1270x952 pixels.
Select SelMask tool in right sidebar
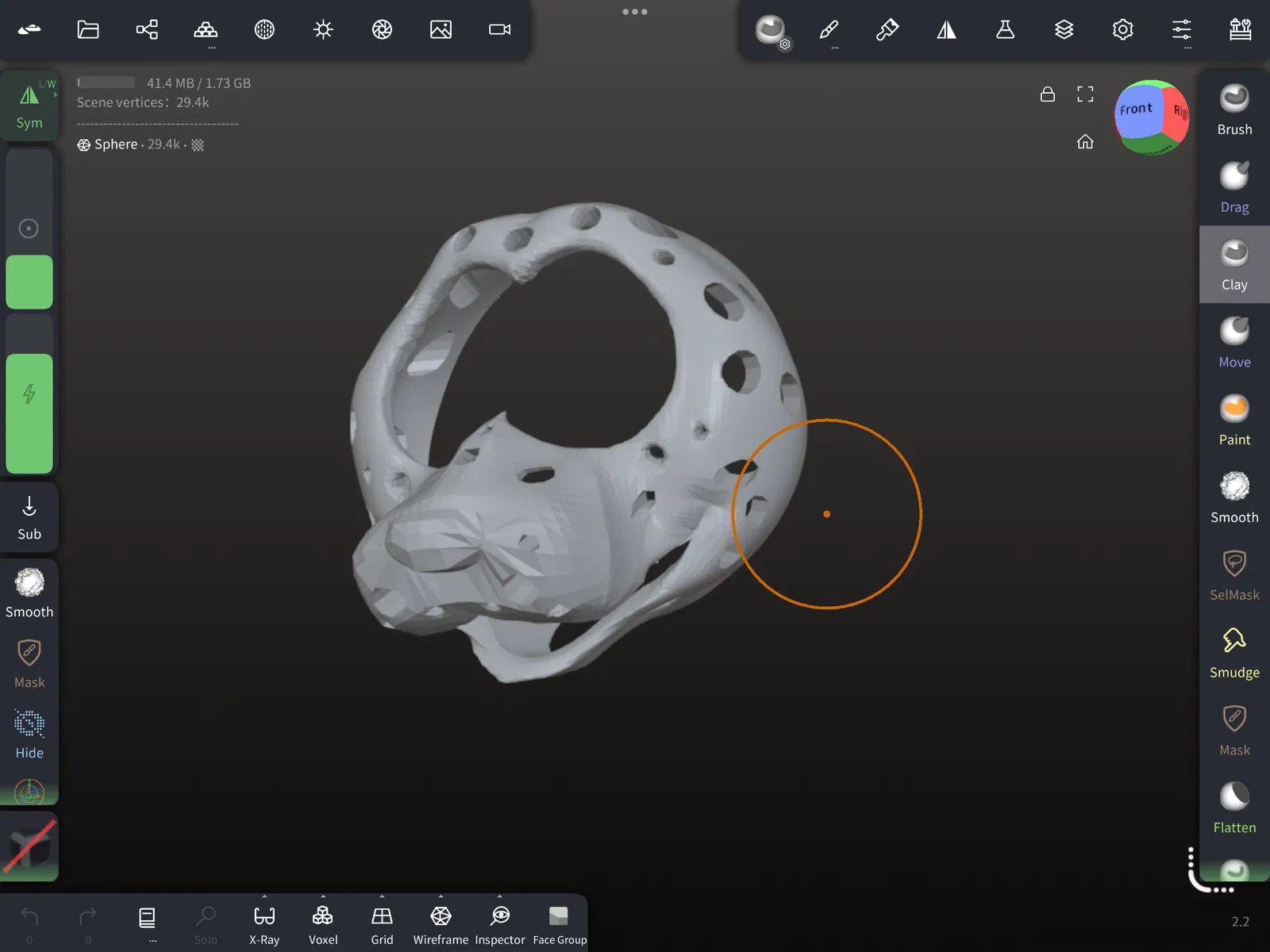[x=1234, y=575]
